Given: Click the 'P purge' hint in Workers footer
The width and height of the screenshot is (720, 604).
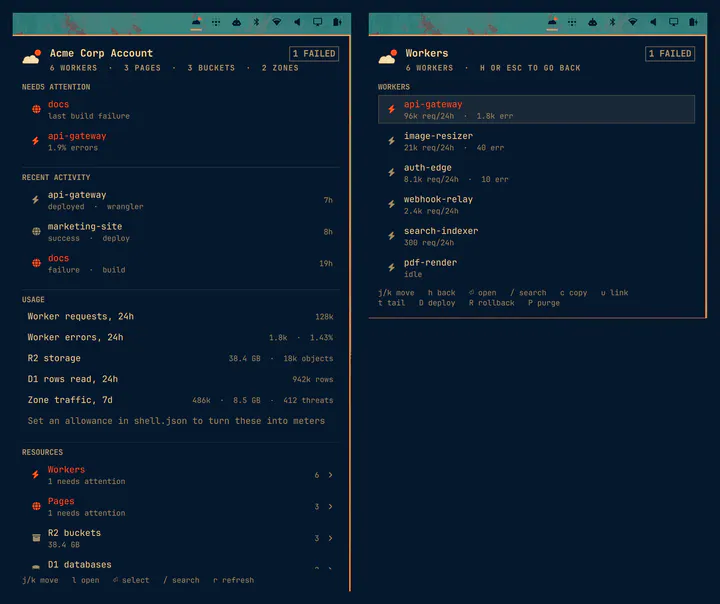Looking at the screenshot, I should [x=544, y=303].
